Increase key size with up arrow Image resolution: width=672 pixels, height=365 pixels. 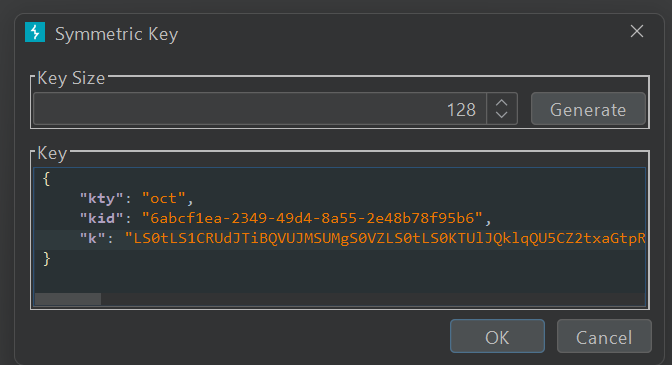tap(501, 103)
